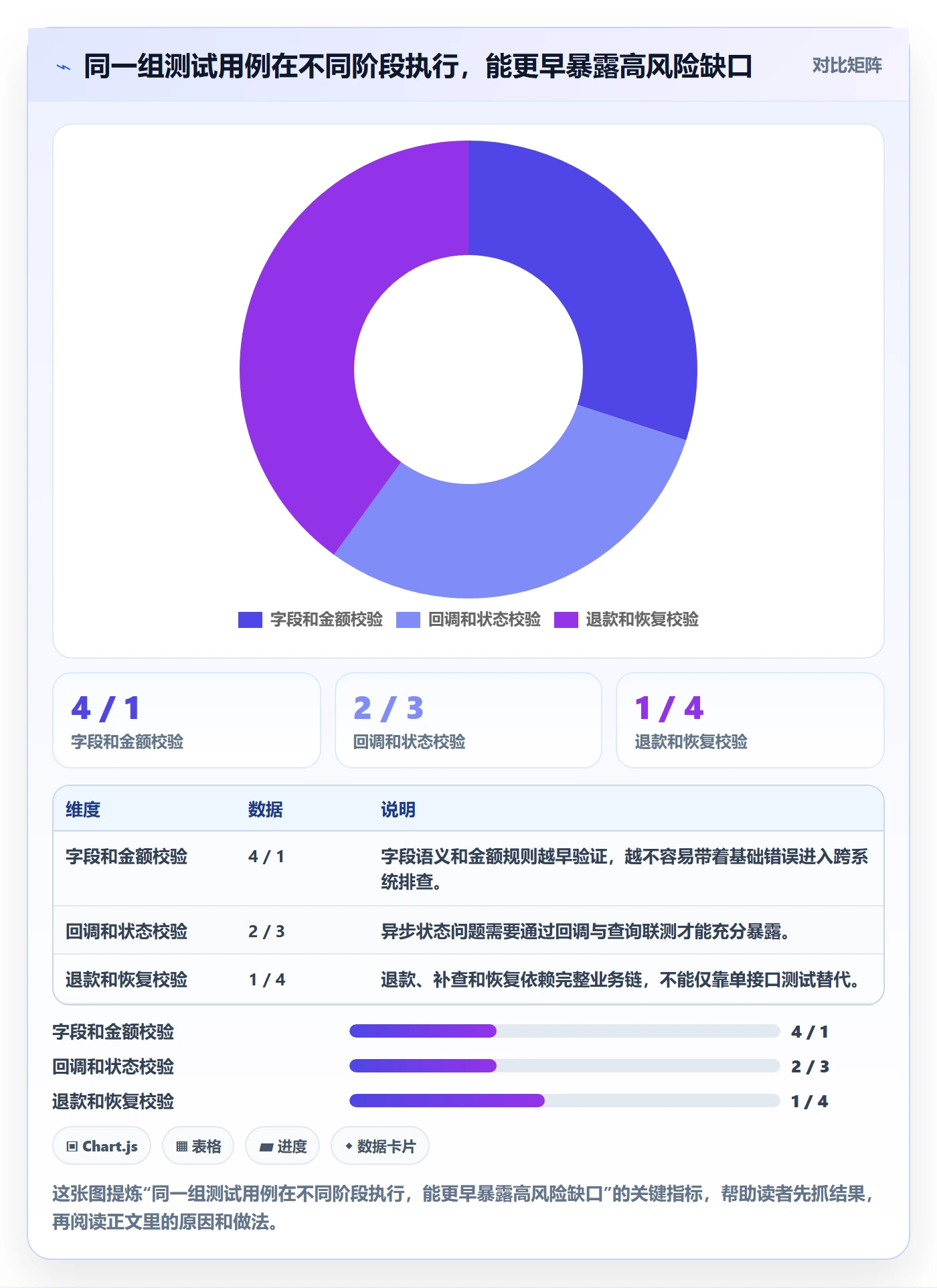This screenshot has height=1288, width=937.
Task: Click progress label 回调和状态校验
Action: coord(113,1066)
